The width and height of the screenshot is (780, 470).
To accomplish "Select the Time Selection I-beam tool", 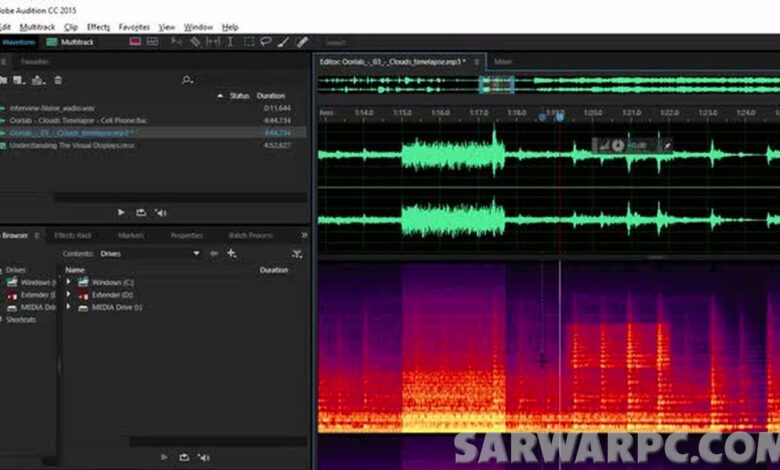I will [x=230, y=42].
